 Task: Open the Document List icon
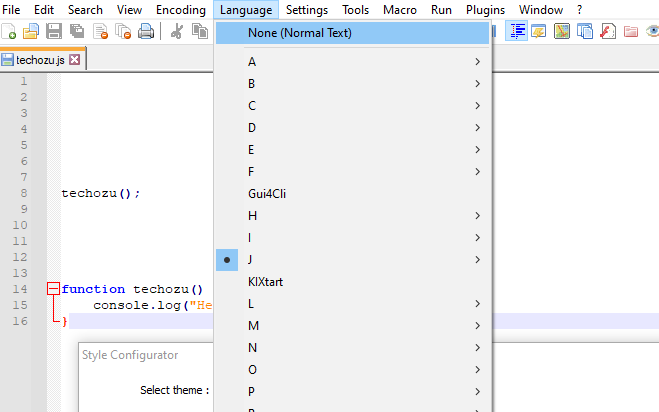(585, 32)
